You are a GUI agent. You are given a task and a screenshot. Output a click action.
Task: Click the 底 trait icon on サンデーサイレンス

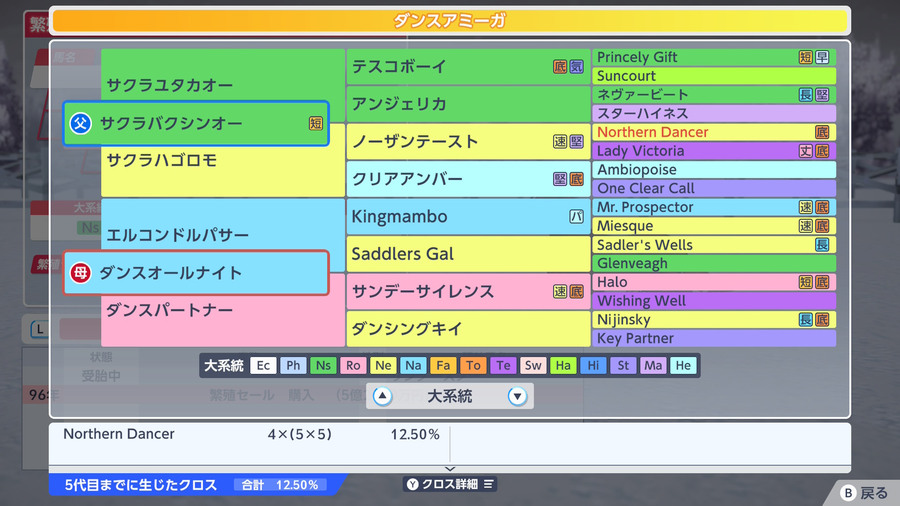576,291
